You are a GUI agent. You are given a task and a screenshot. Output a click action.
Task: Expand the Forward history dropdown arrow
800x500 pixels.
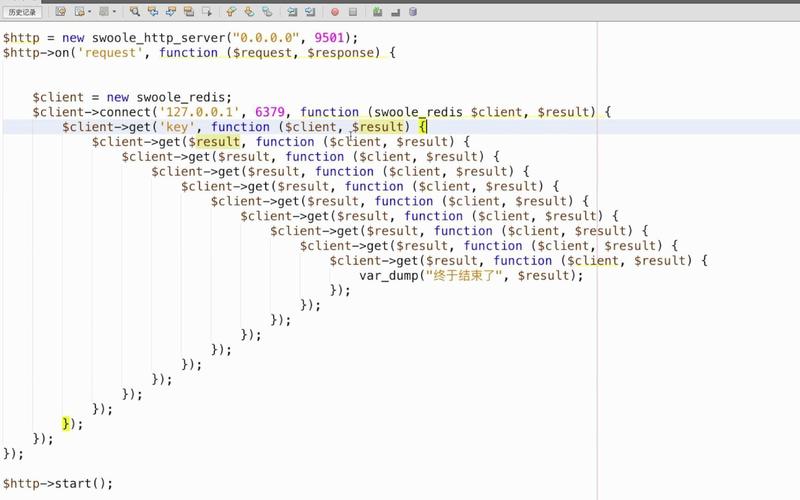click(x=113, y=12)
